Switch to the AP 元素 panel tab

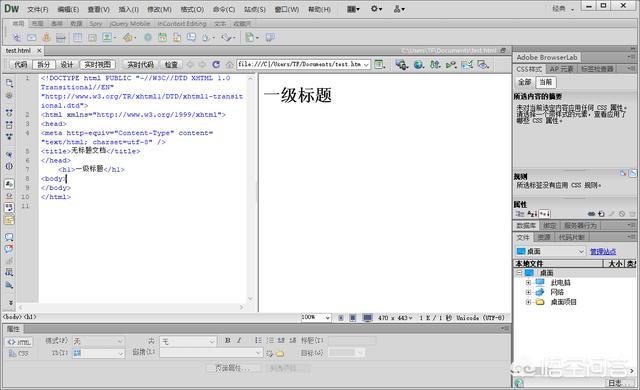pos(561,69)
